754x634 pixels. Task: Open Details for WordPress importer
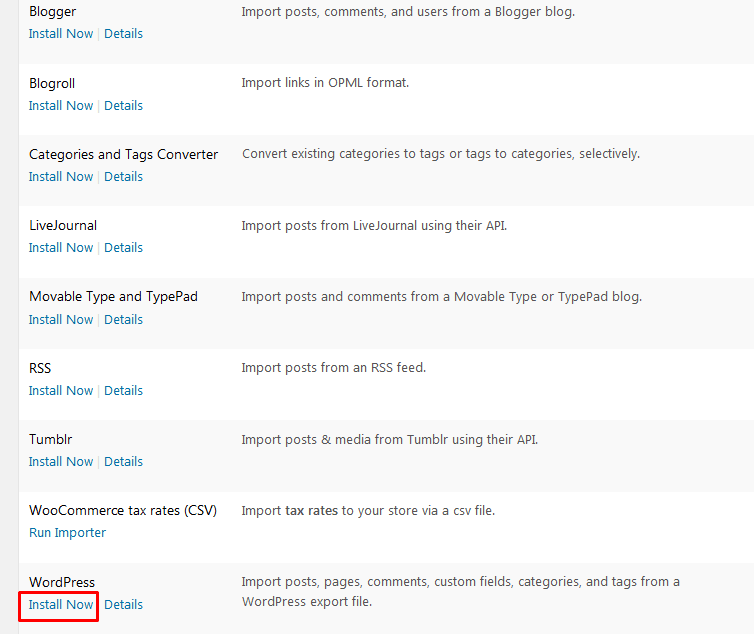click(x=123, y=605)
